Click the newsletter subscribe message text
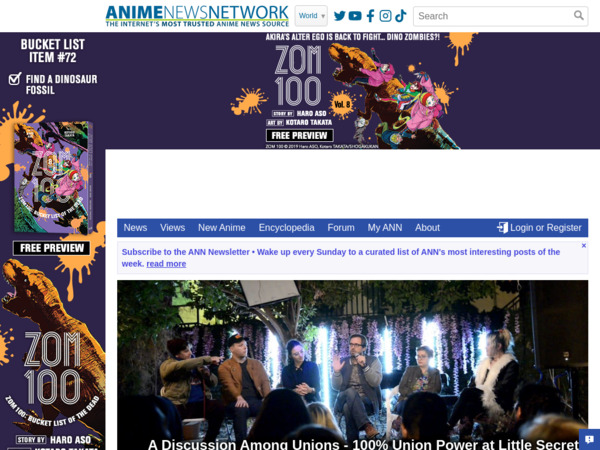Screen dimensions: 600x450 click(341, 258)
